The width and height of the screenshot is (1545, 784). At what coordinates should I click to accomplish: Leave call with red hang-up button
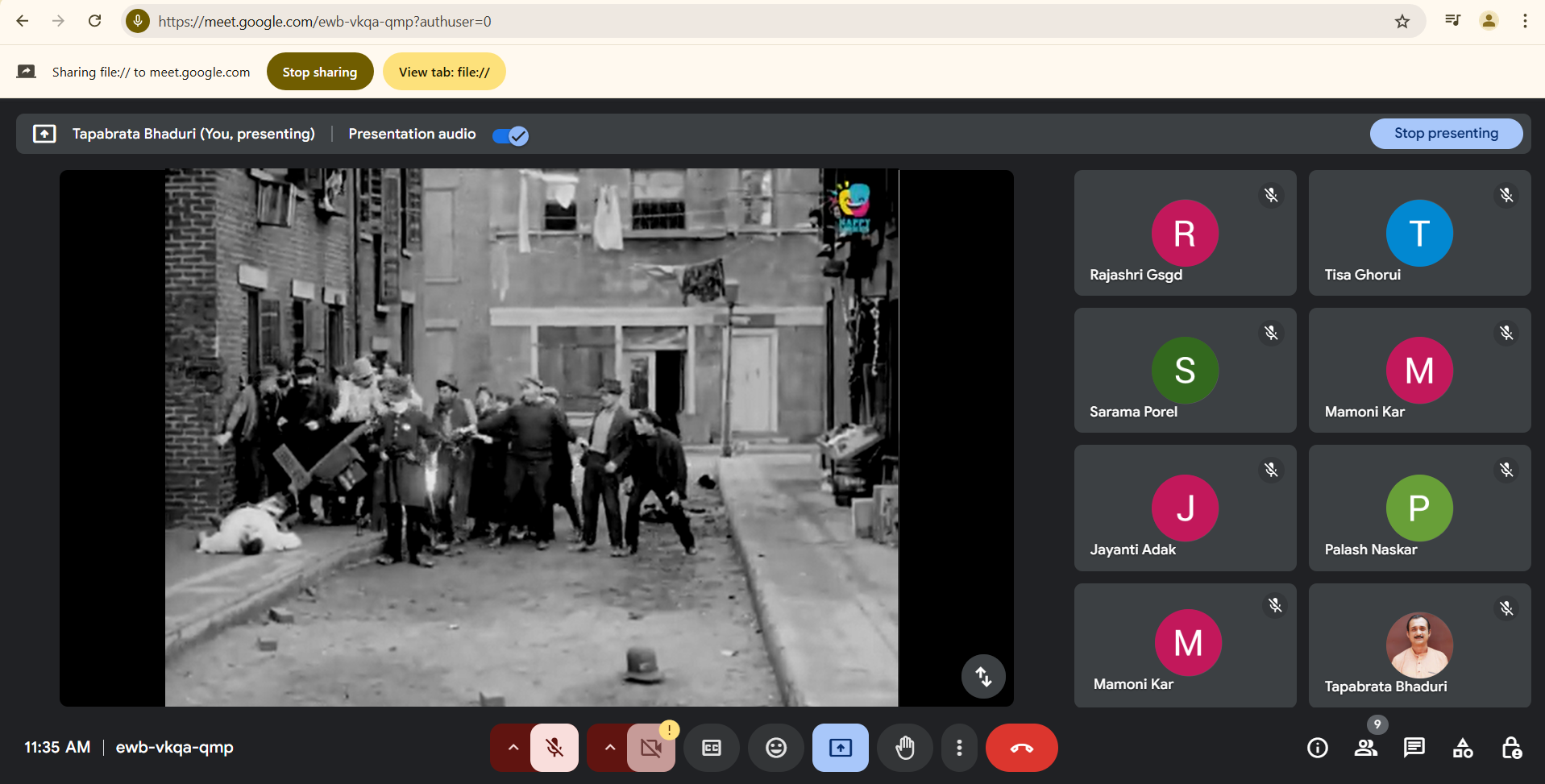[1022, 748]
